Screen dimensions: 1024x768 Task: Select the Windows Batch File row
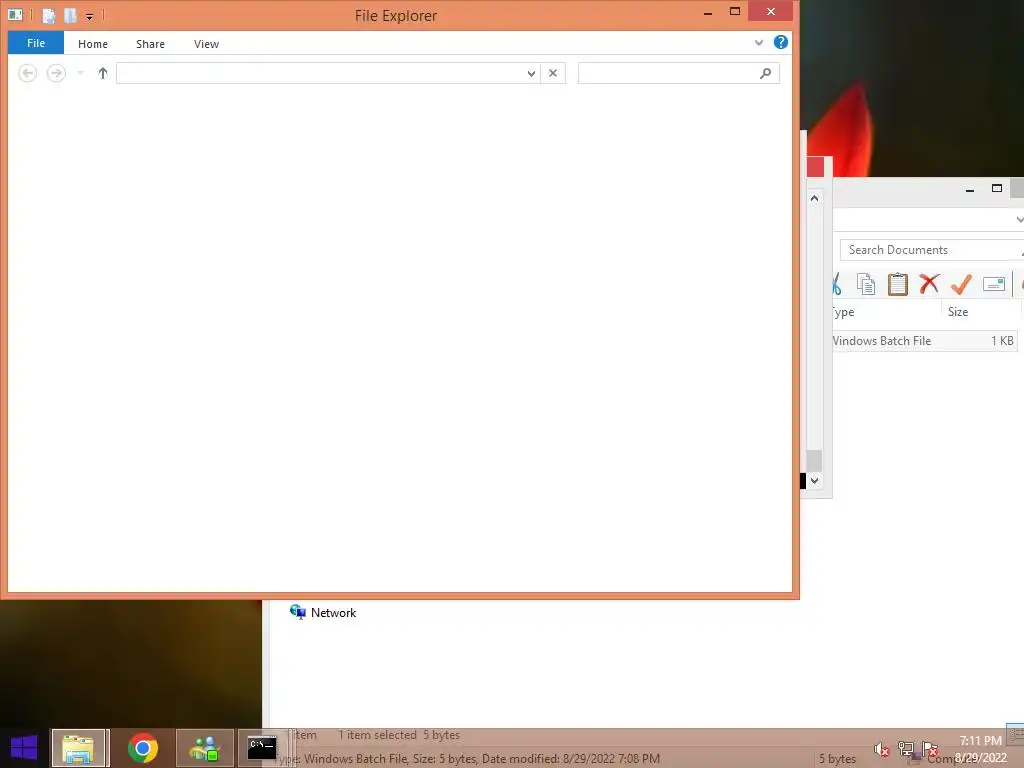pyautogui.click(x=925, y=341)
